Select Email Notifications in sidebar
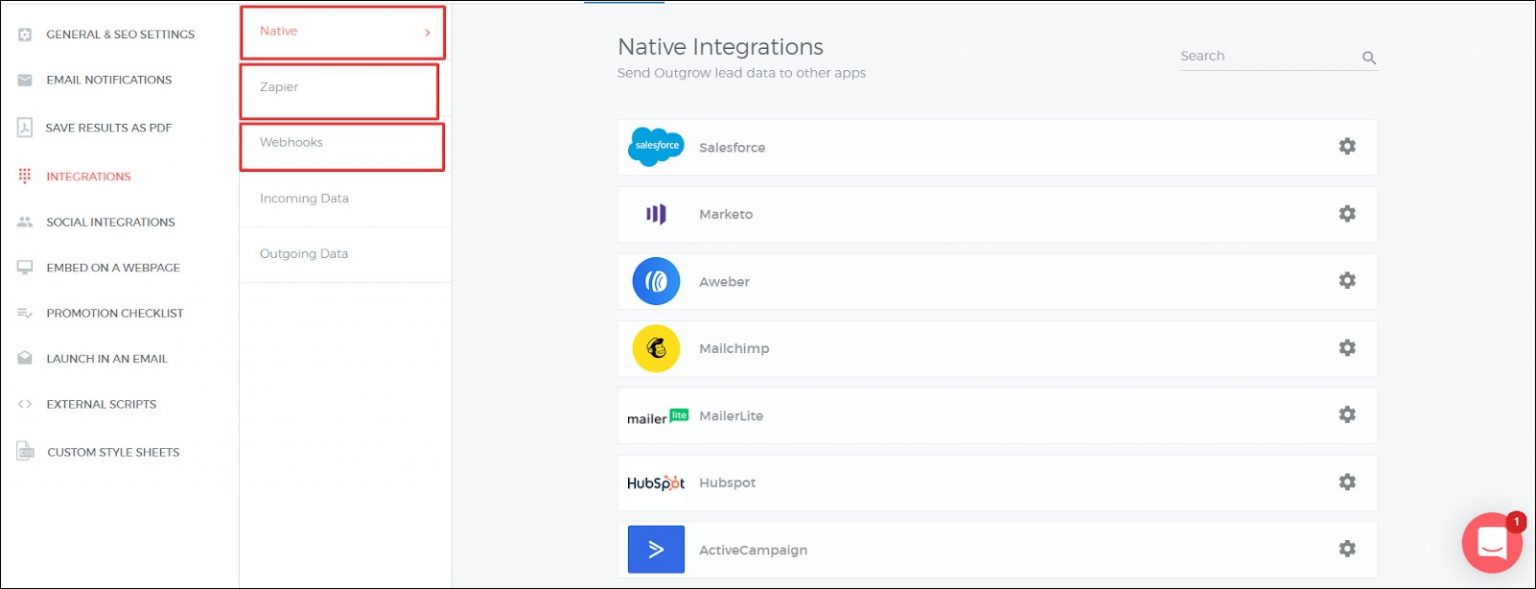The height and width of the screenshot is (589, 1536). click(x=108, y=80)
